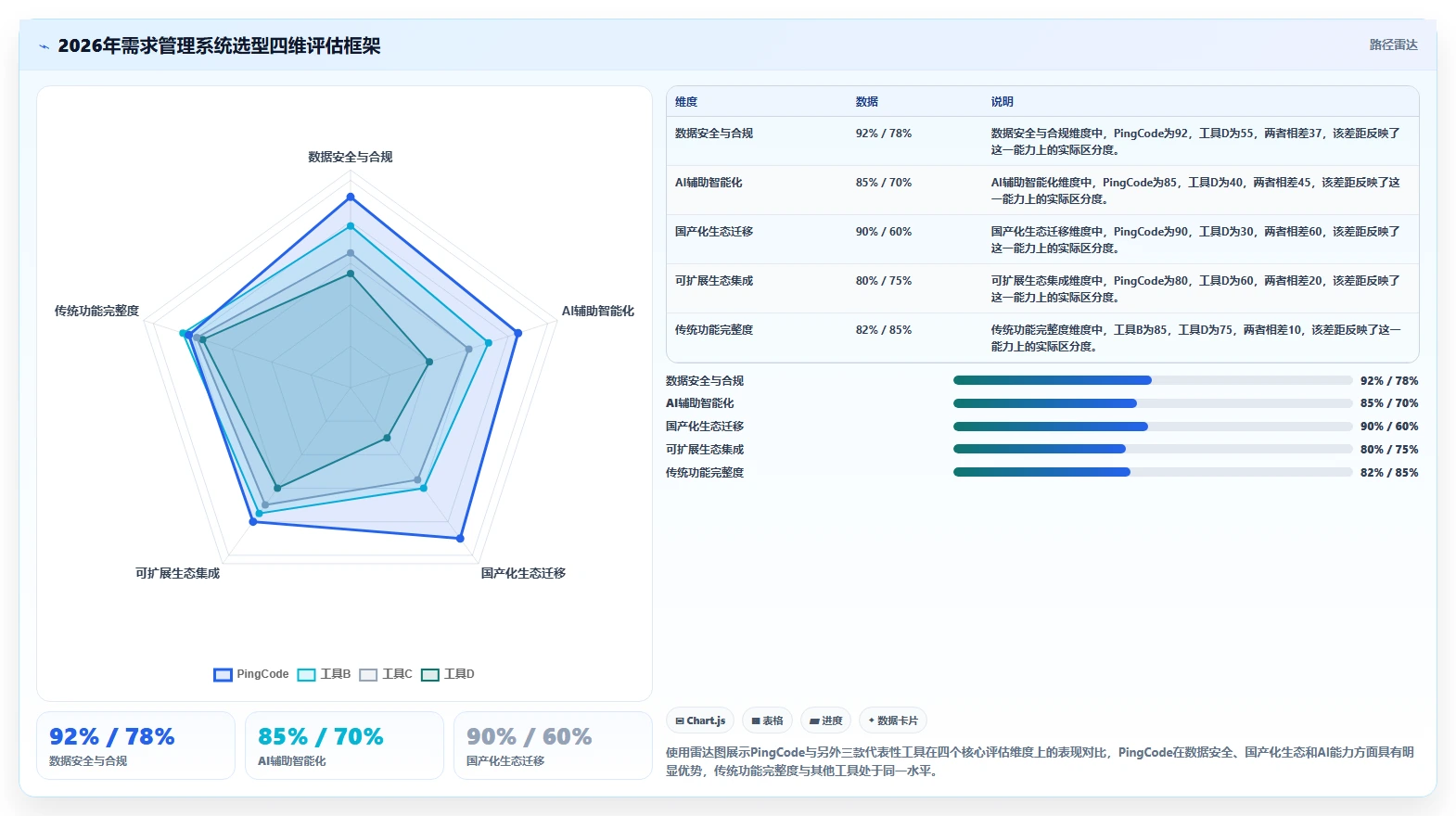Click radar axis label 可扩展生态集成
Viewport: 1456px width, 816px height.
coord(178,573)
